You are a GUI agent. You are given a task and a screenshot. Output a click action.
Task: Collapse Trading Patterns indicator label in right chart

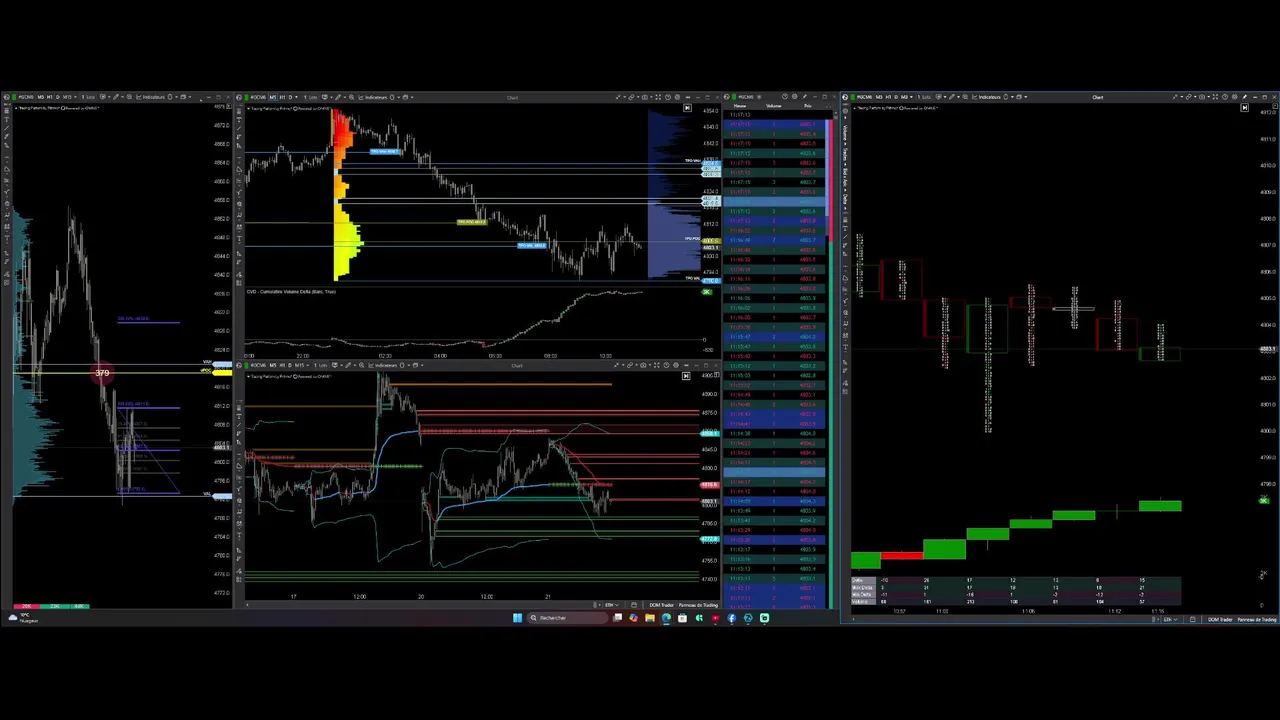pyautogui.click(x=855, y=107)
